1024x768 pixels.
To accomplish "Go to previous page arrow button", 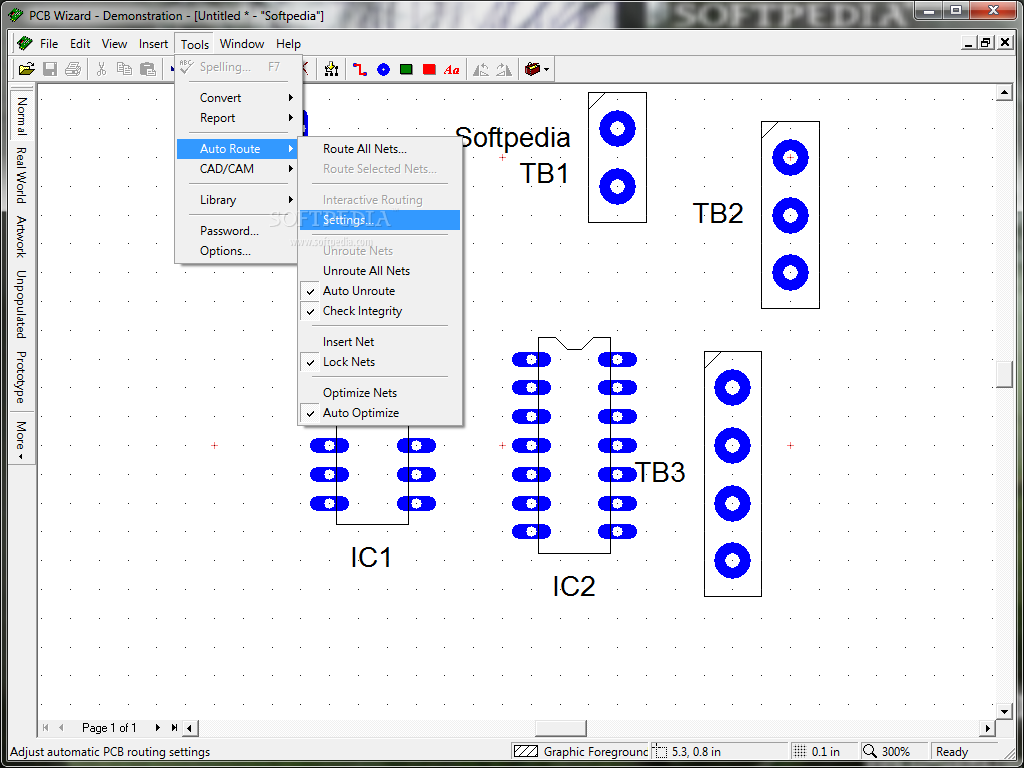I will pos(61,728).
